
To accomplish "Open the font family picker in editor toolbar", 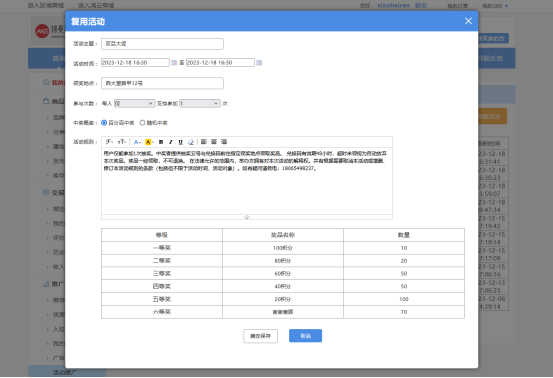I will (109, 142).
